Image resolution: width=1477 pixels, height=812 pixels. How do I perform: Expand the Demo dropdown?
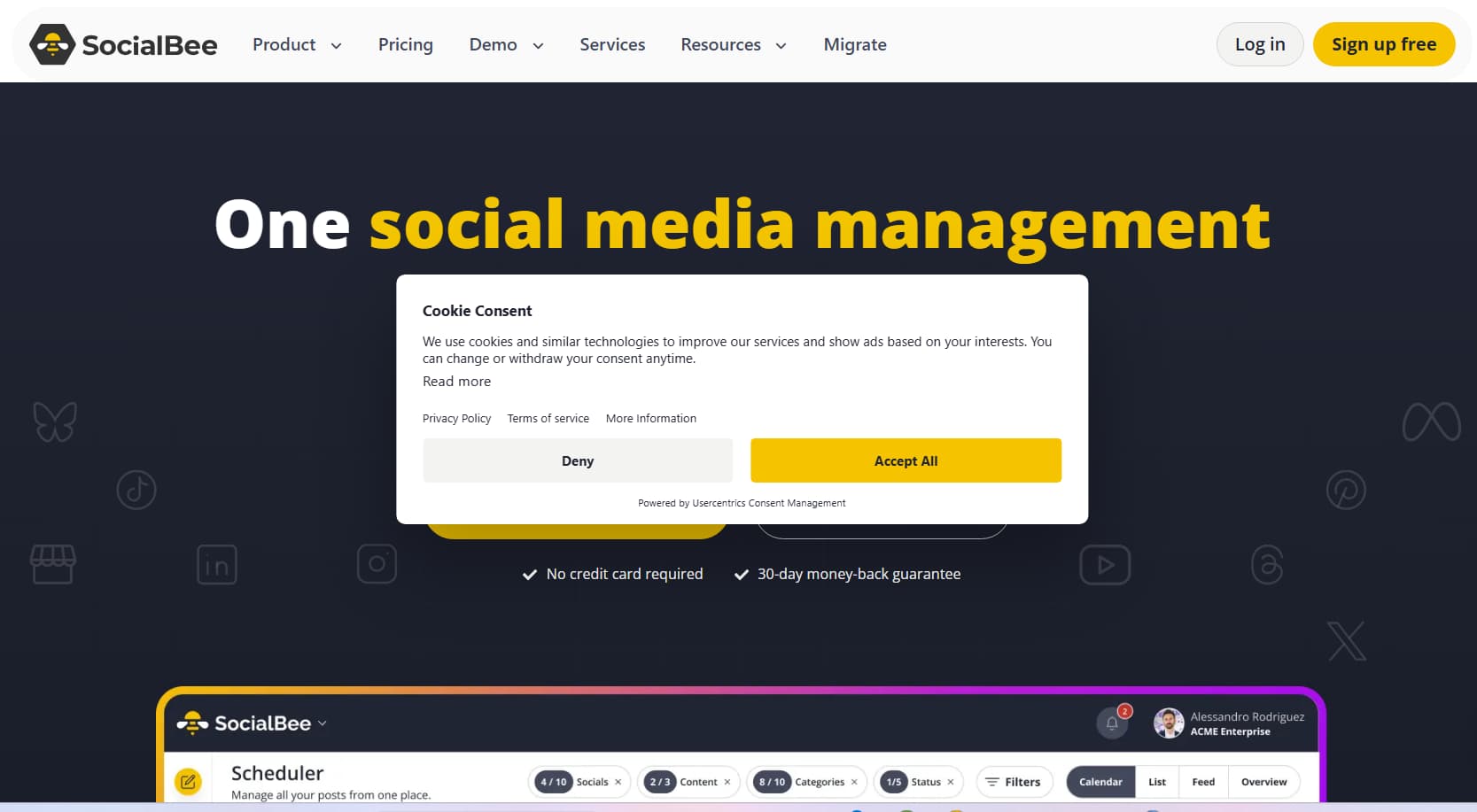506,44
